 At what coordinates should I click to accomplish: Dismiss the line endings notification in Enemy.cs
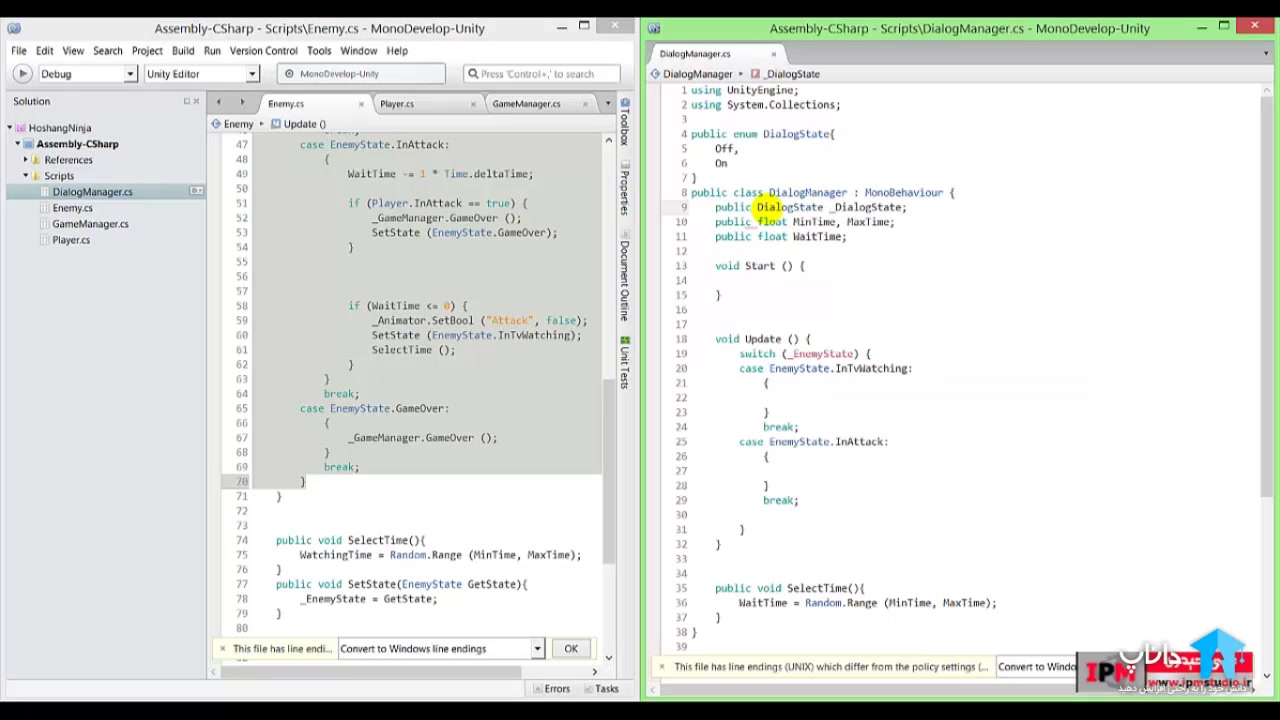[x=222, y=649]
